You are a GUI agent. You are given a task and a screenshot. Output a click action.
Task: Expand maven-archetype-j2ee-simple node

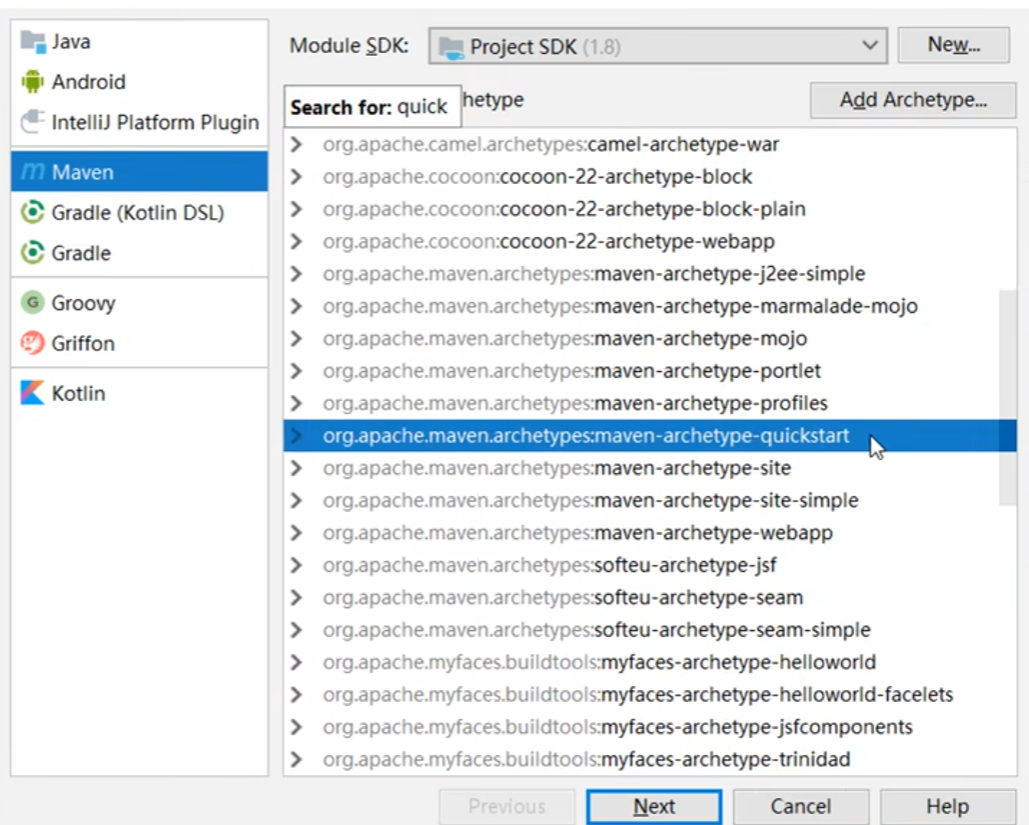[297, 274]
